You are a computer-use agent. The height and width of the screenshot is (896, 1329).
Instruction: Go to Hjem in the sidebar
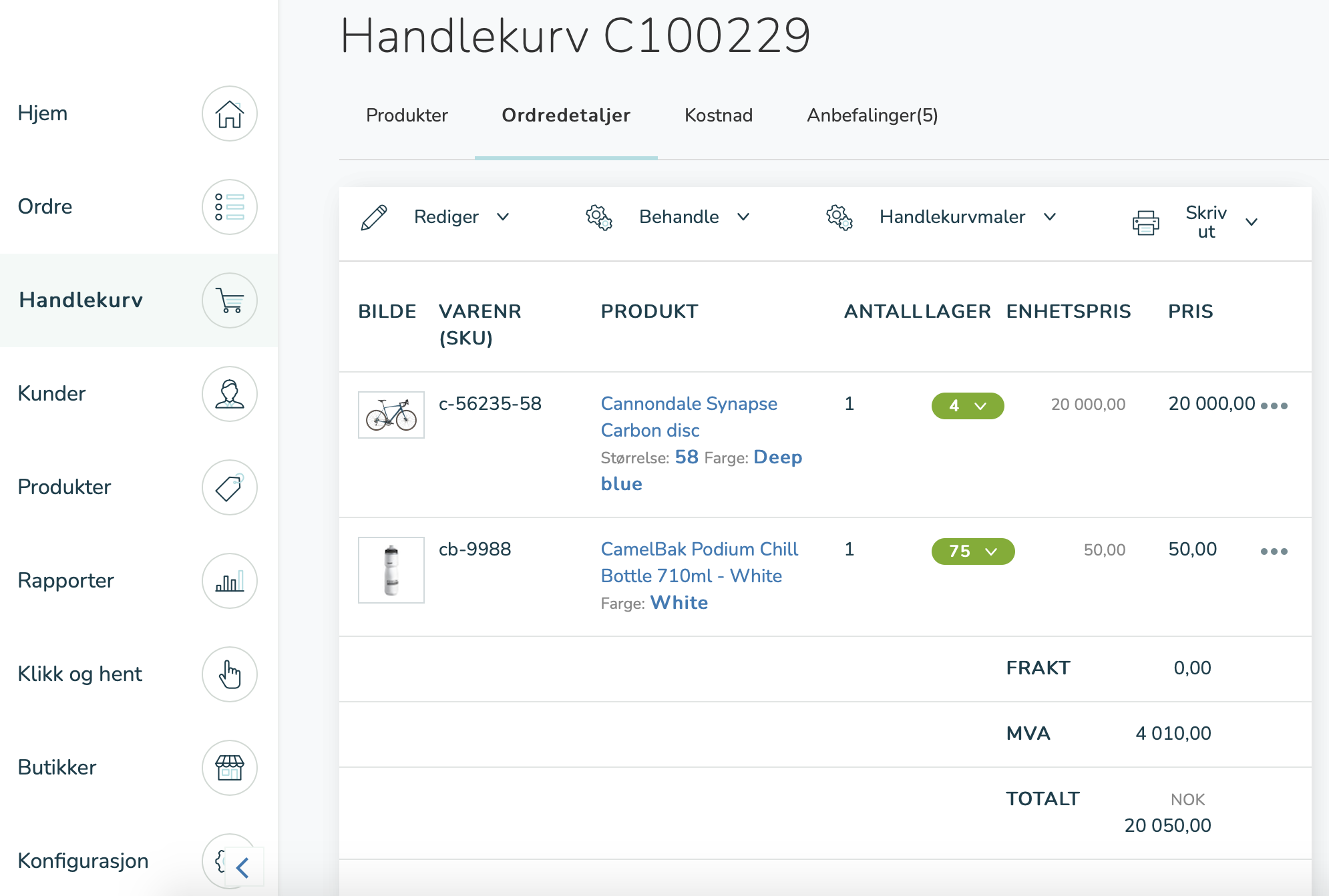[43, 114]
